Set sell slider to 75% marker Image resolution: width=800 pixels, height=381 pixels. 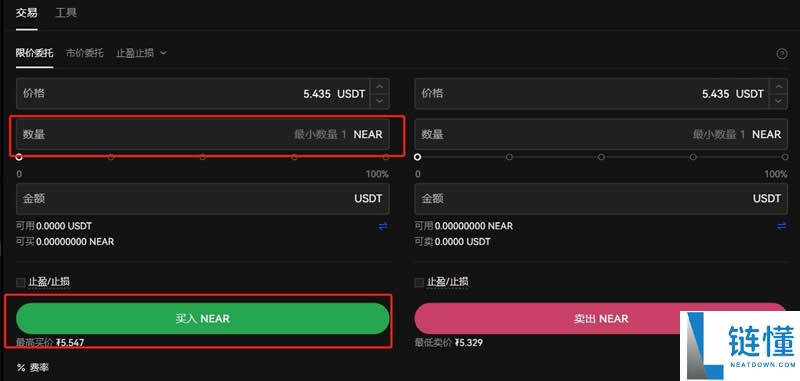tap(693, 157)
